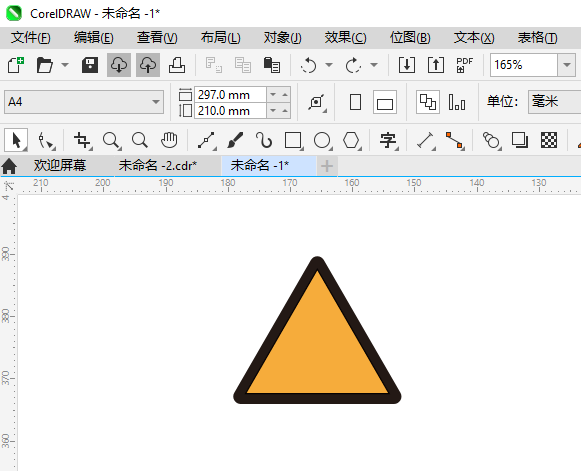Expand the Open recent files arrow
581x471 pixels.
pyautogui.click(x=65, y=65)
